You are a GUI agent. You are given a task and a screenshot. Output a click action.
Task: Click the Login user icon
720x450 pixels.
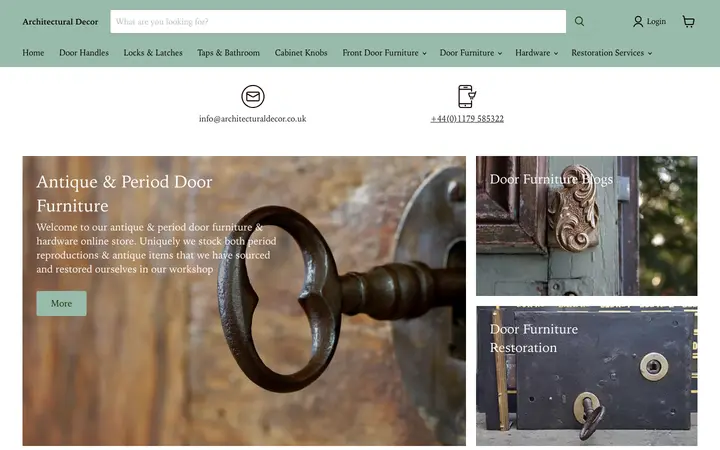point(638,22)
